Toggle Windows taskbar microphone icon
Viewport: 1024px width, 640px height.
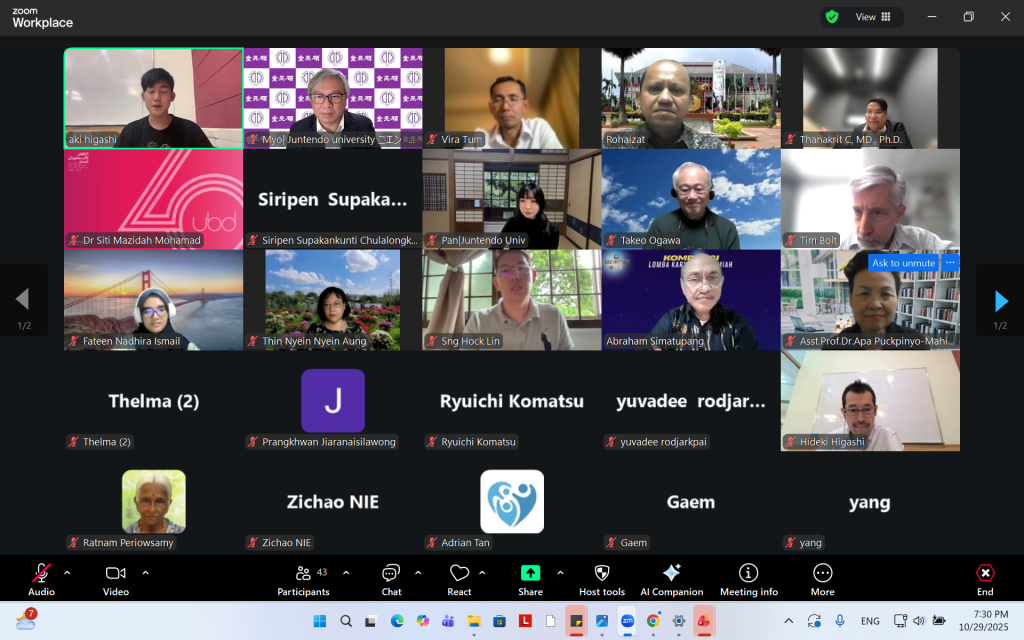840,621
